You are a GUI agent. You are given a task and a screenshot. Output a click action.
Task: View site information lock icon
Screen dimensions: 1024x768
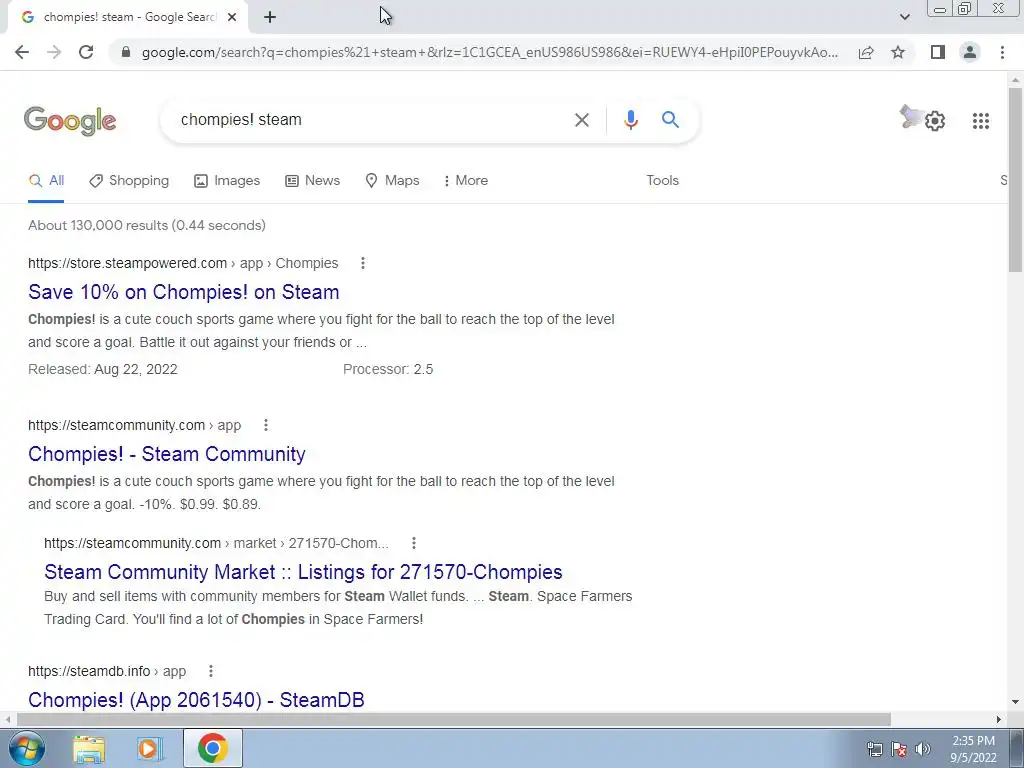point(126,52)
